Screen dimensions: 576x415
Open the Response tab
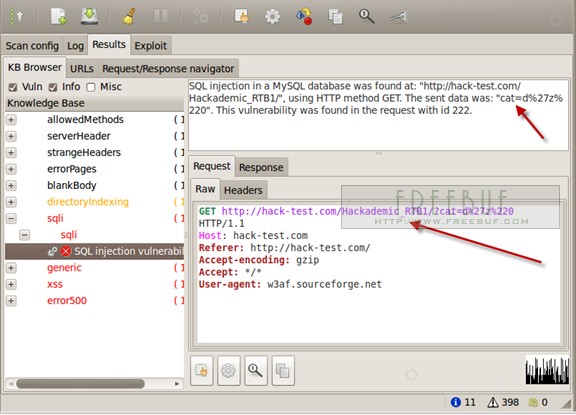tap(261, 167)
